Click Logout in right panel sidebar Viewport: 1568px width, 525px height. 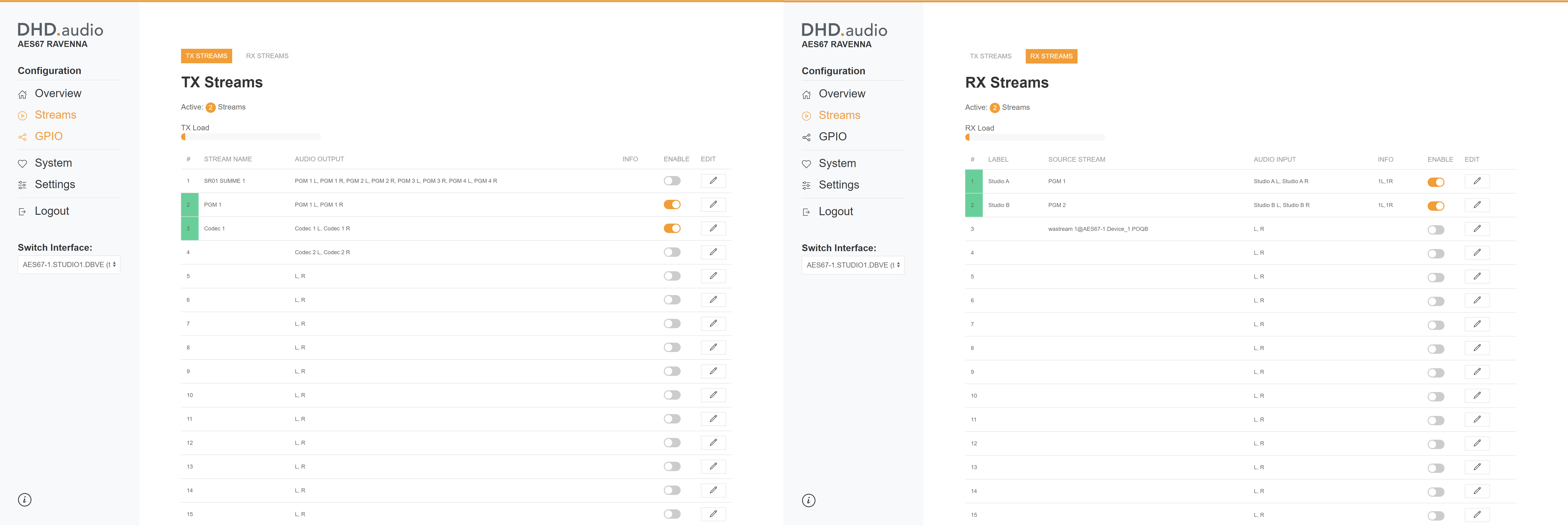point(836,212)
